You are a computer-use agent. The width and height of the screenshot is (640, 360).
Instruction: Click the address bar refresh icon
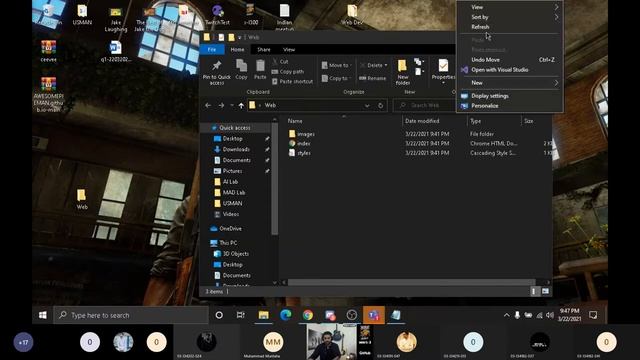pos(380,105)
